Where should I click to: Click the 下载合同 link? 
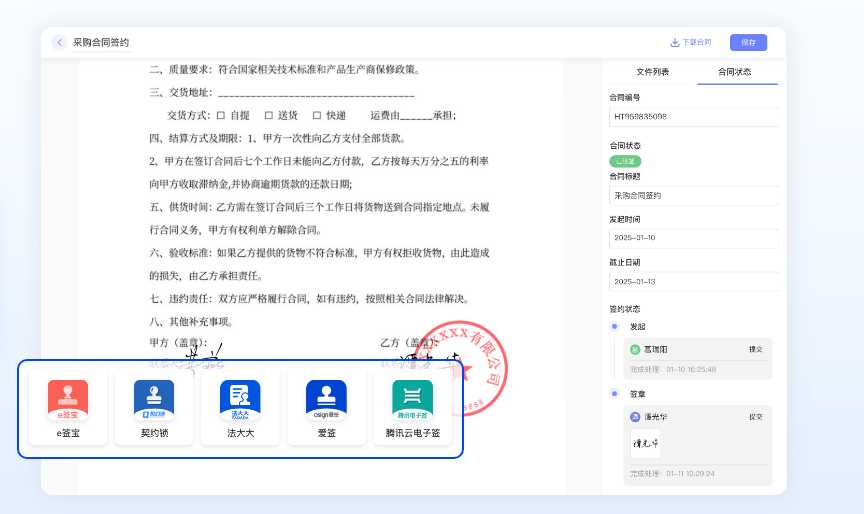tap(697, 43)
